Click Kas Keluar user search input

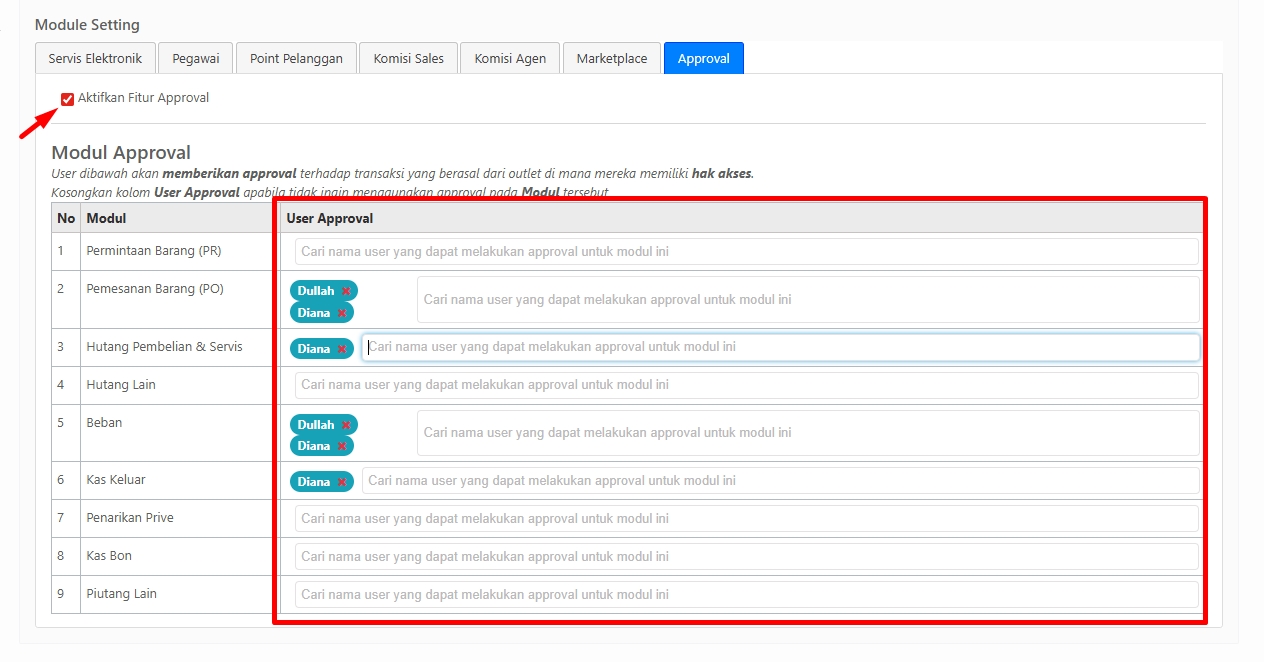(x=780, y=481)
